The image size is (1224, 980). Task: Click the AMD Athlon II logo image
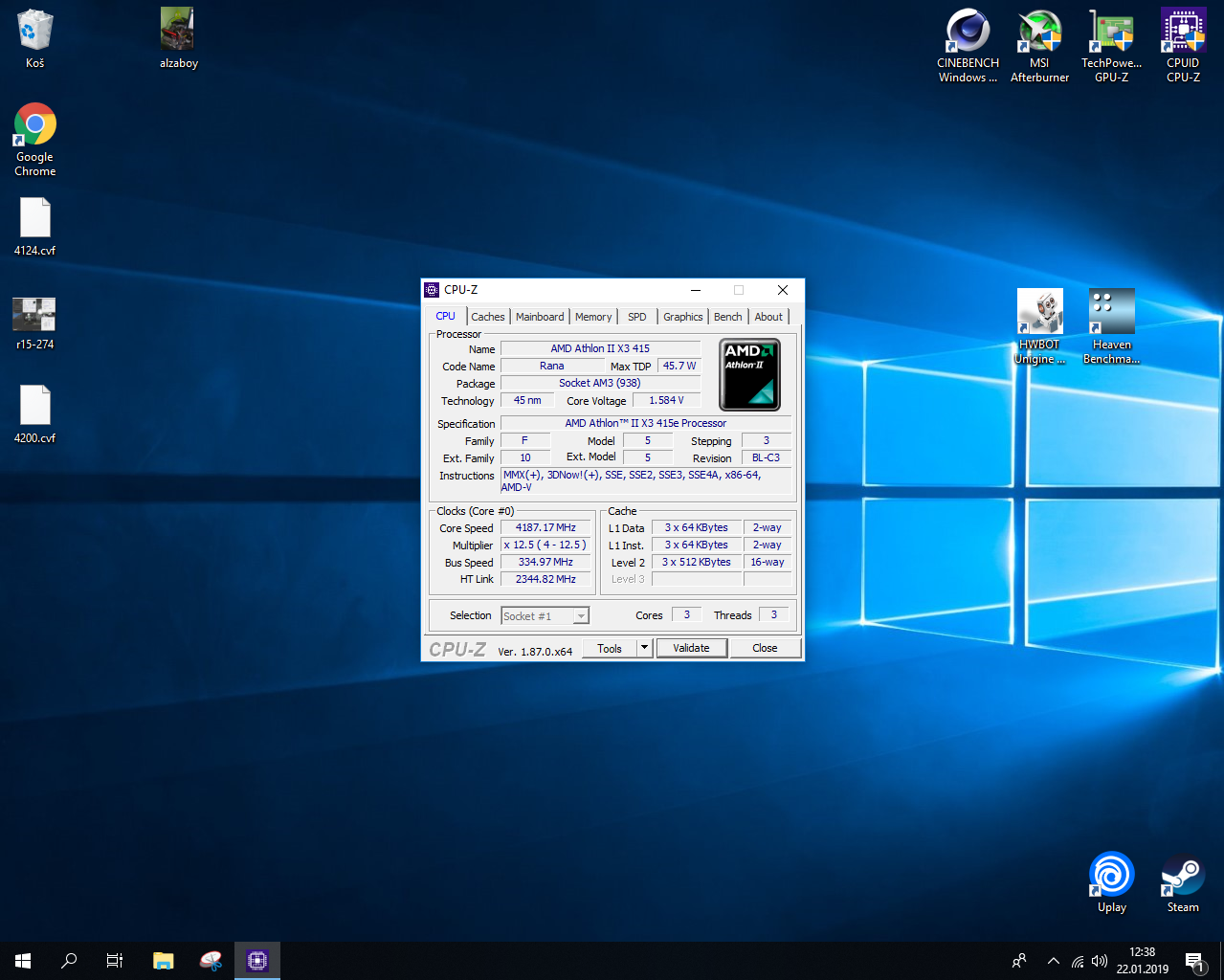click(x=749, y=375)
